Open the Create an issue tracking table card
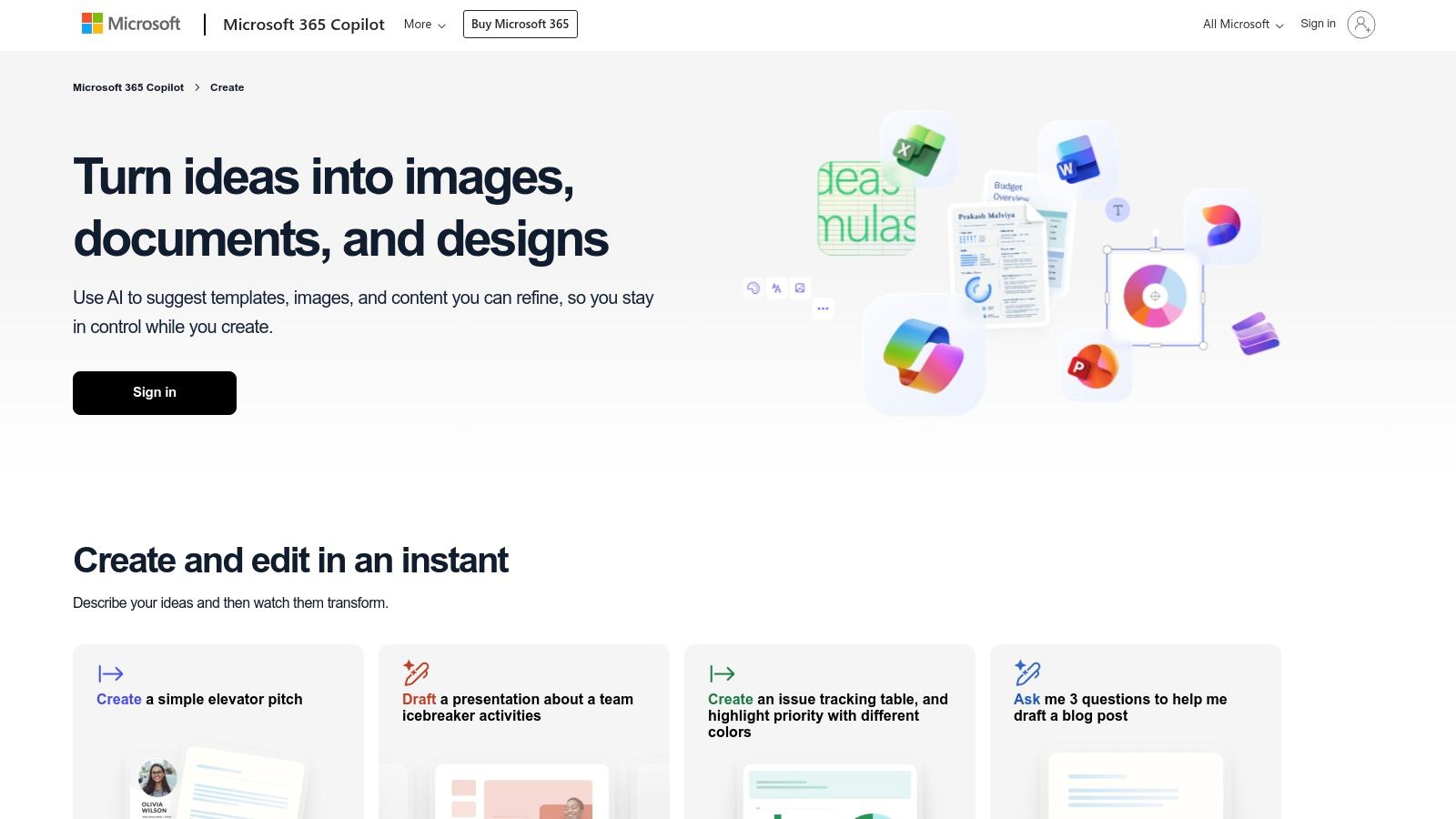 coord(830,732)
